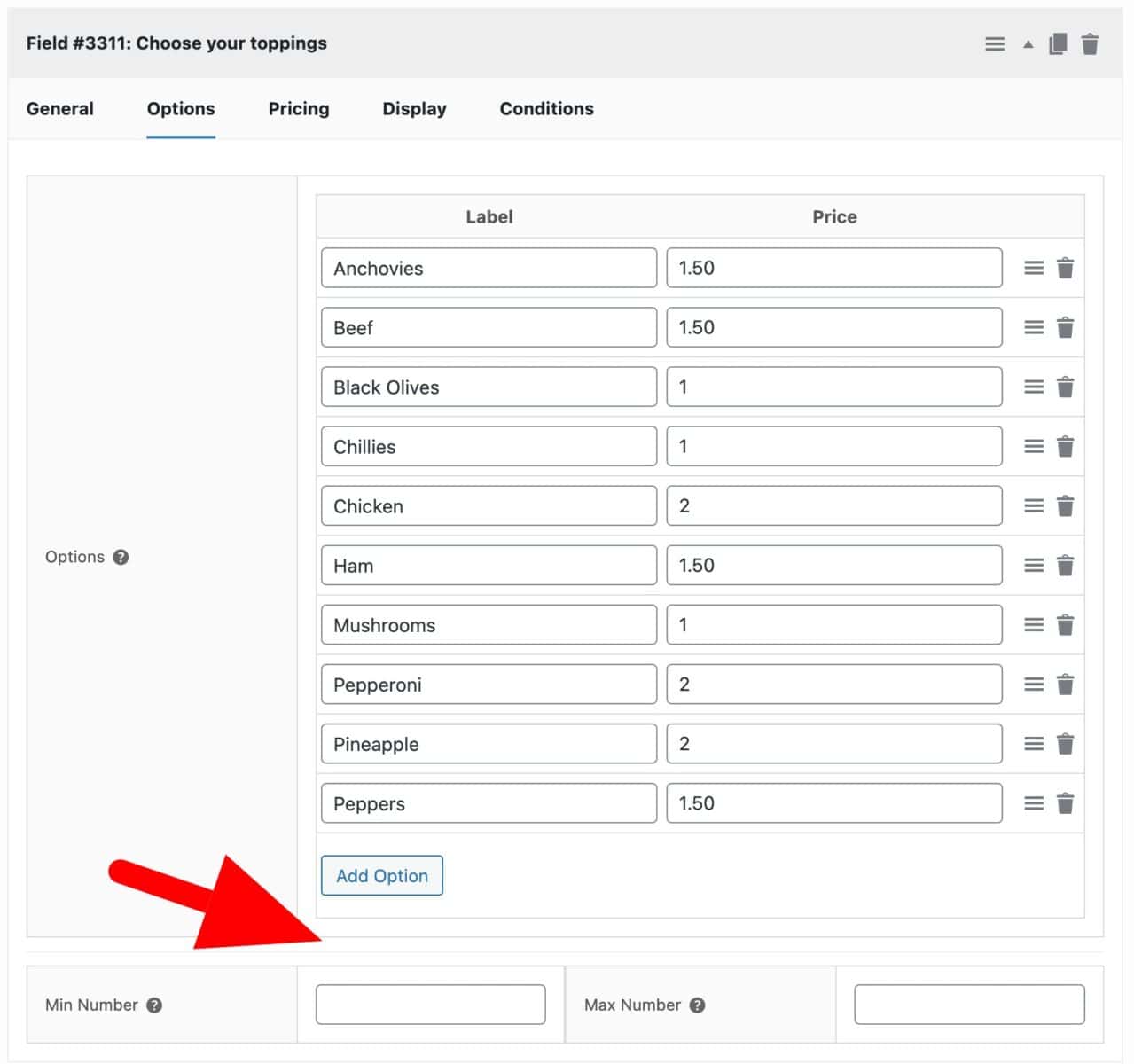The width and height of the screenshot is (1134, 1064).
Task: Open the Conditions tab
Action: click(x=545, y=108)
